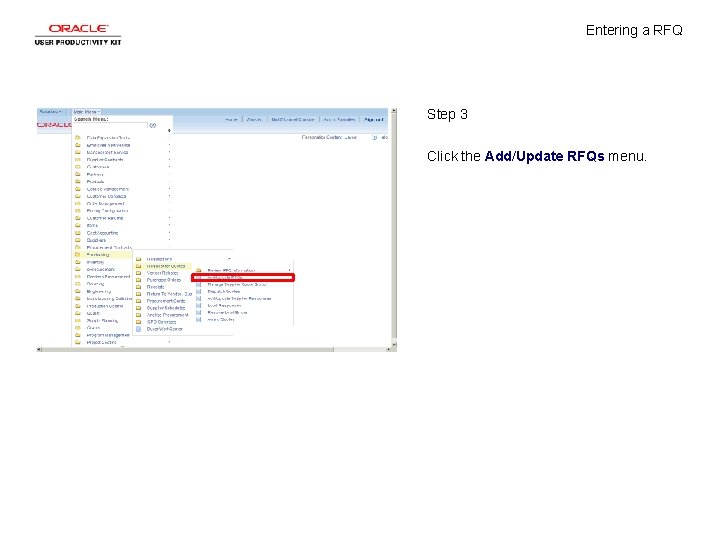Click folder icon beside Purchase Orders
The image size is (720, 540).
[138, 280]
